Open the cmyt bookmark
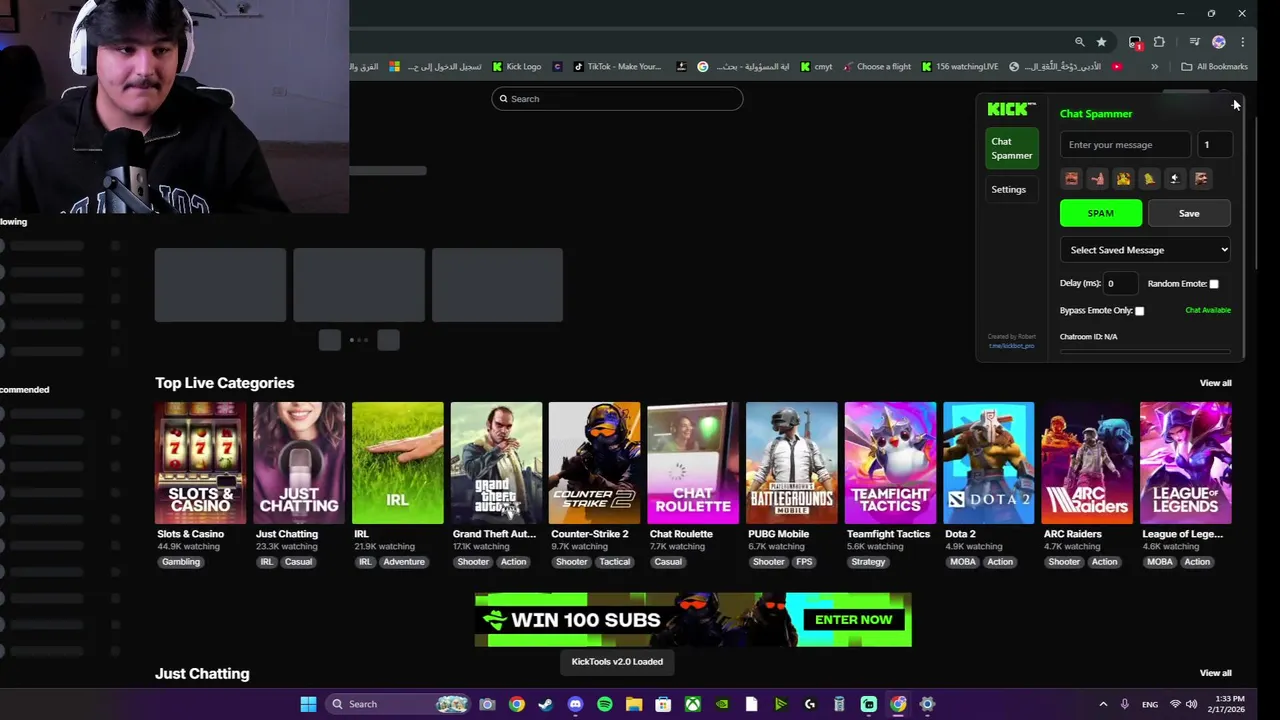 816,67
